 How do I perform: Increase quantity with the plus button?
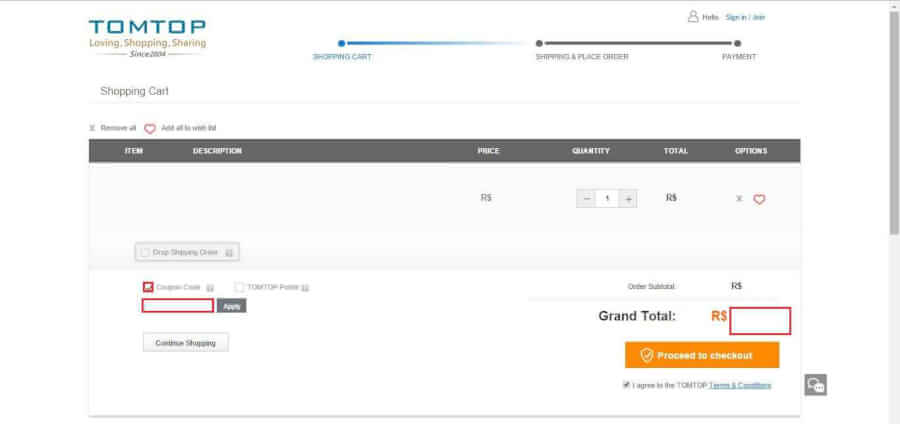click(x=628, y=199)
